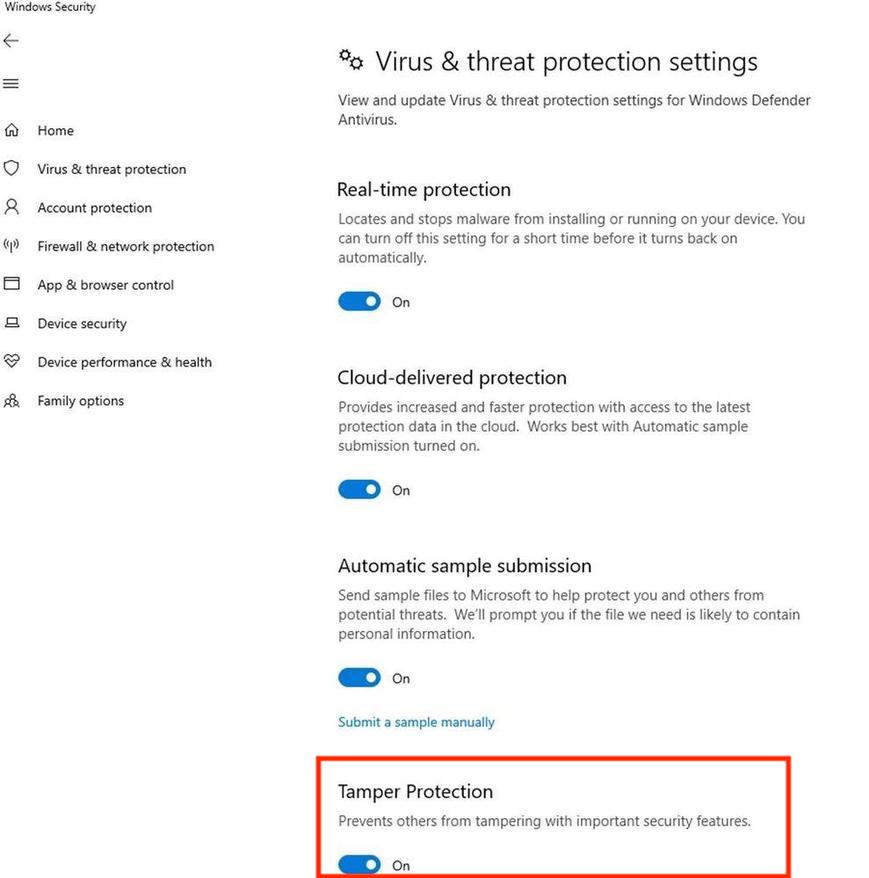Select Firewall & network protection menu item
Viewport: 869px width, 878px height.
(126, 246)
